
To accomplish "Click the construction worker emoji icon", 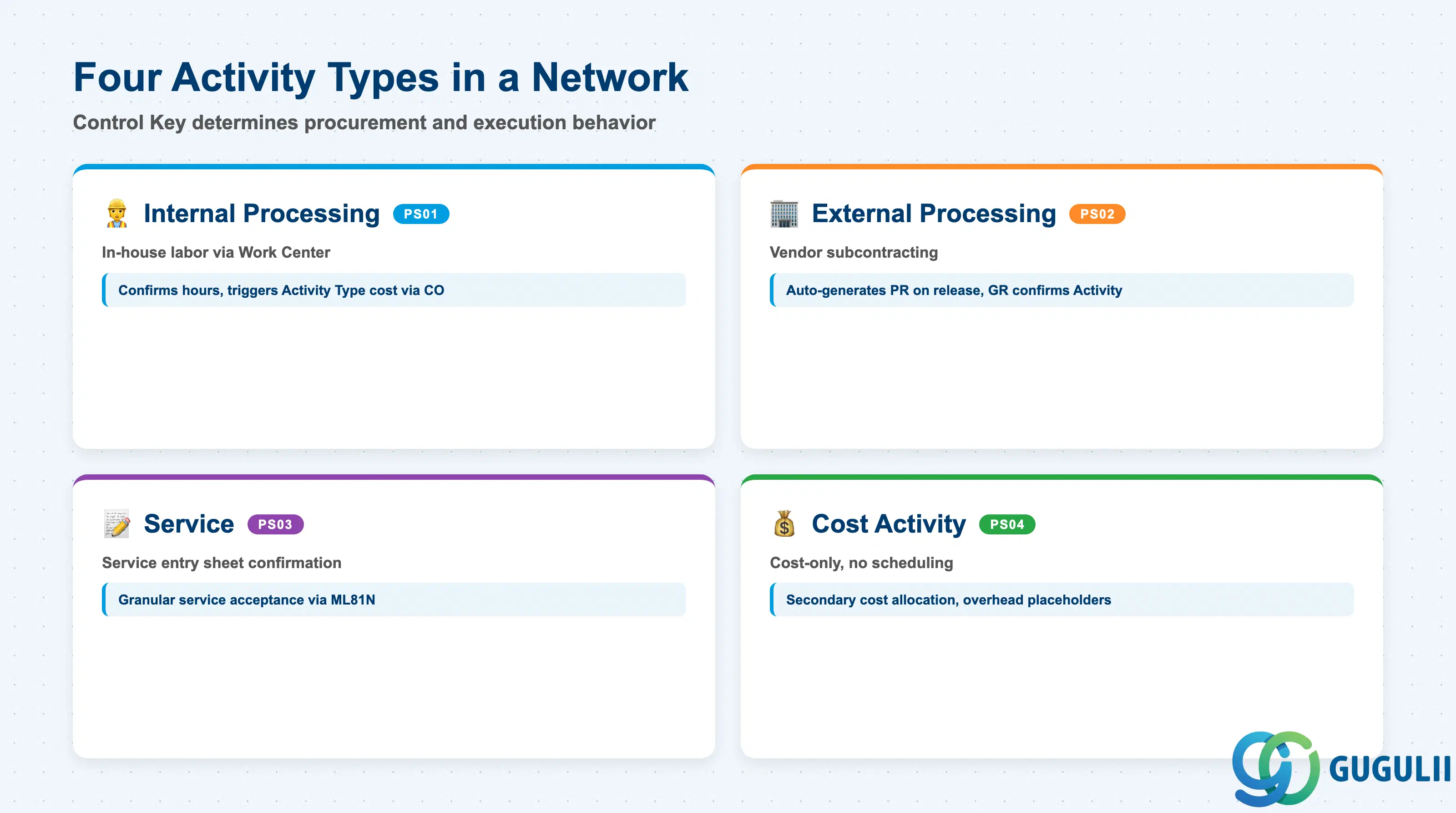I will click(x=117, y=213).
